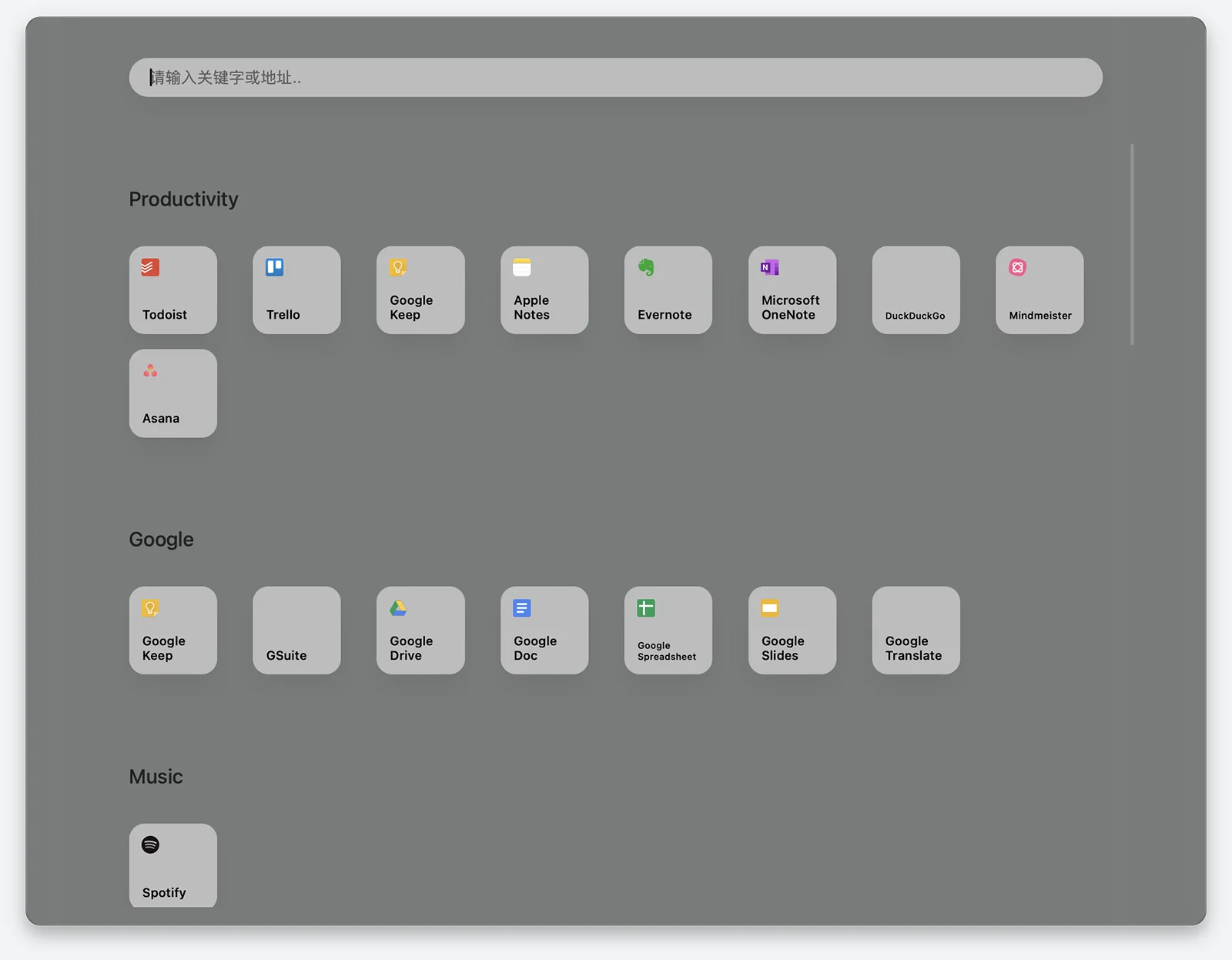Screen dimensions: 1232x960
Task: Open the Apple Notes icon
Action: pyautogui.click(x=522, y=267)
